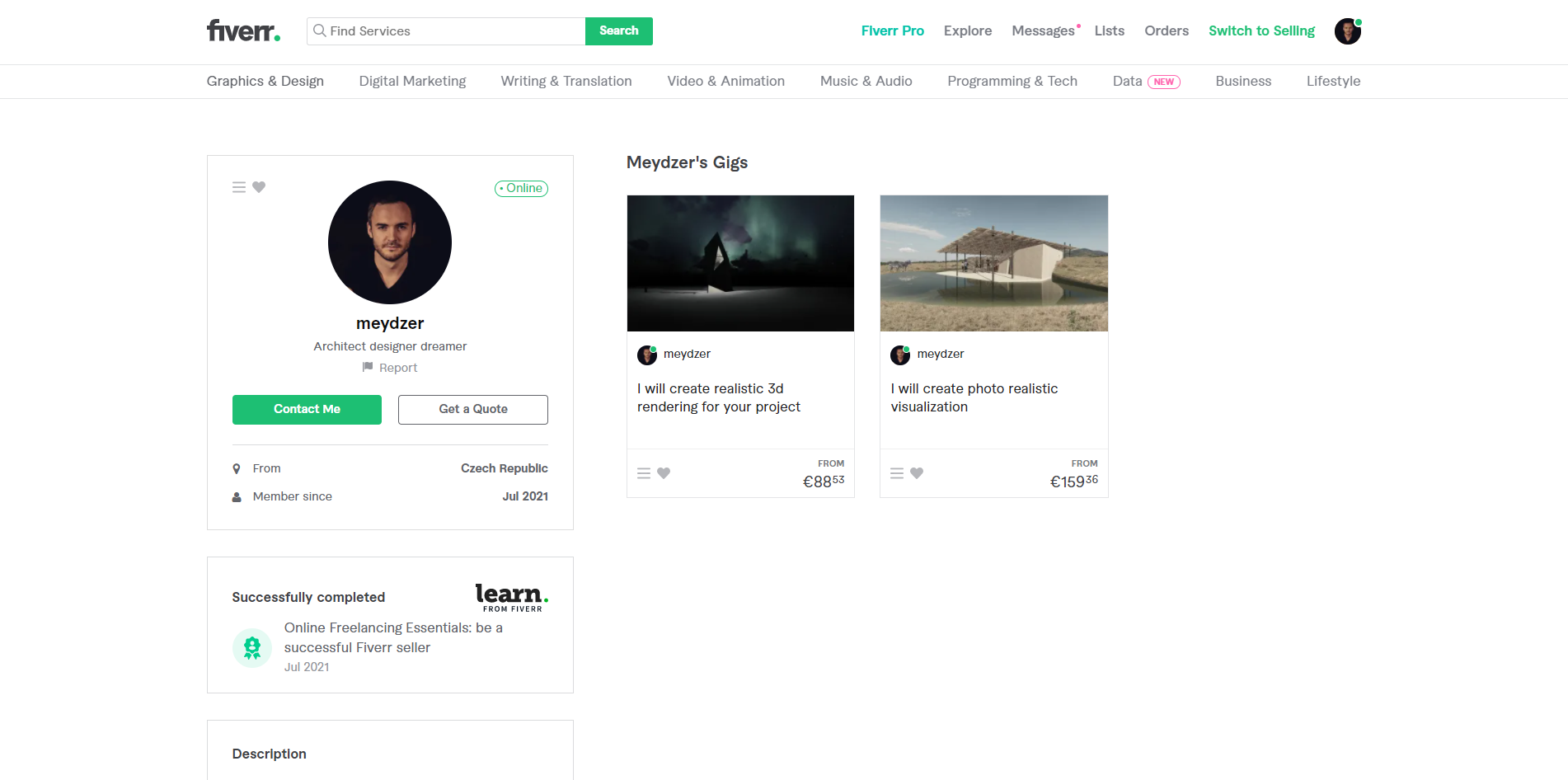Click the Fiverr logo

click(x=243, y=31)
